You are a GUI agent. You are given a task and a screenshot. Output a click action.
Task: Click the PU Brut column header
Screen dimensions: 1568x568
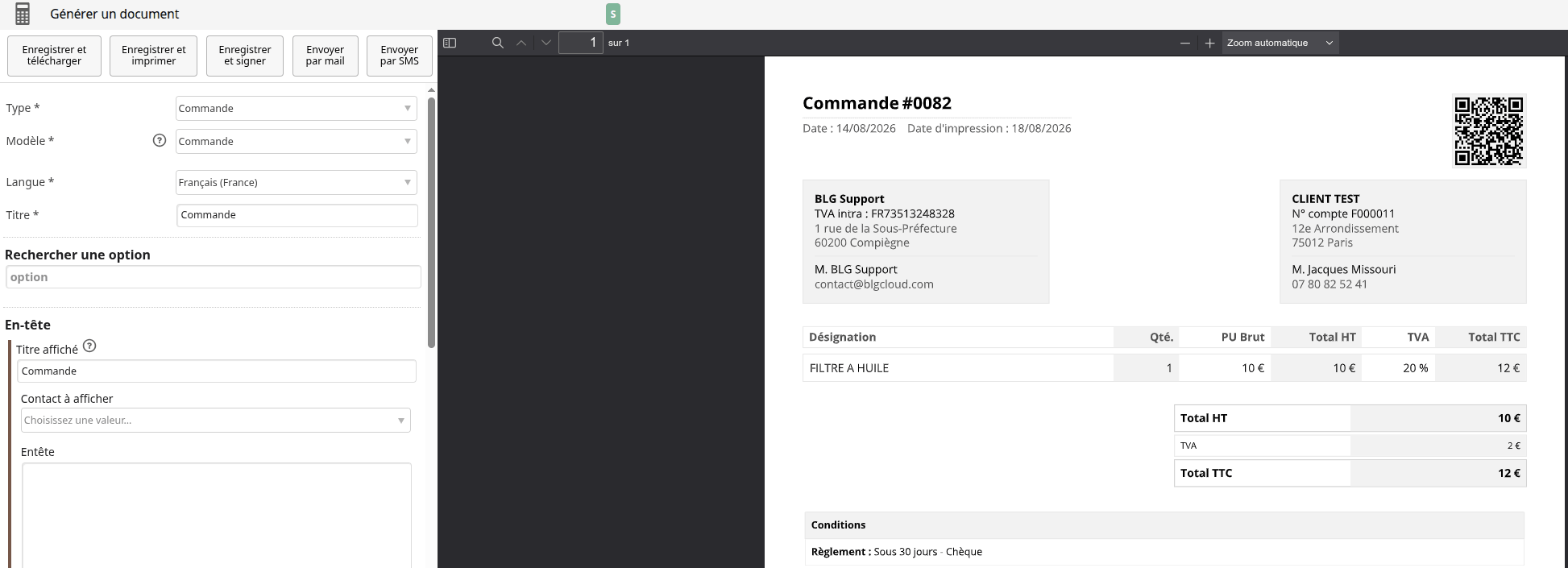pyautogui.click(x=1242, y=337)
